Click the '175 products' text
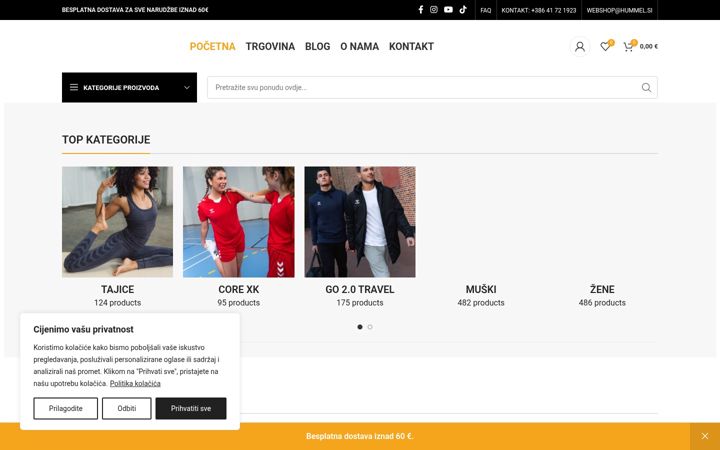720x450 pixels. (x=360, y=303)
